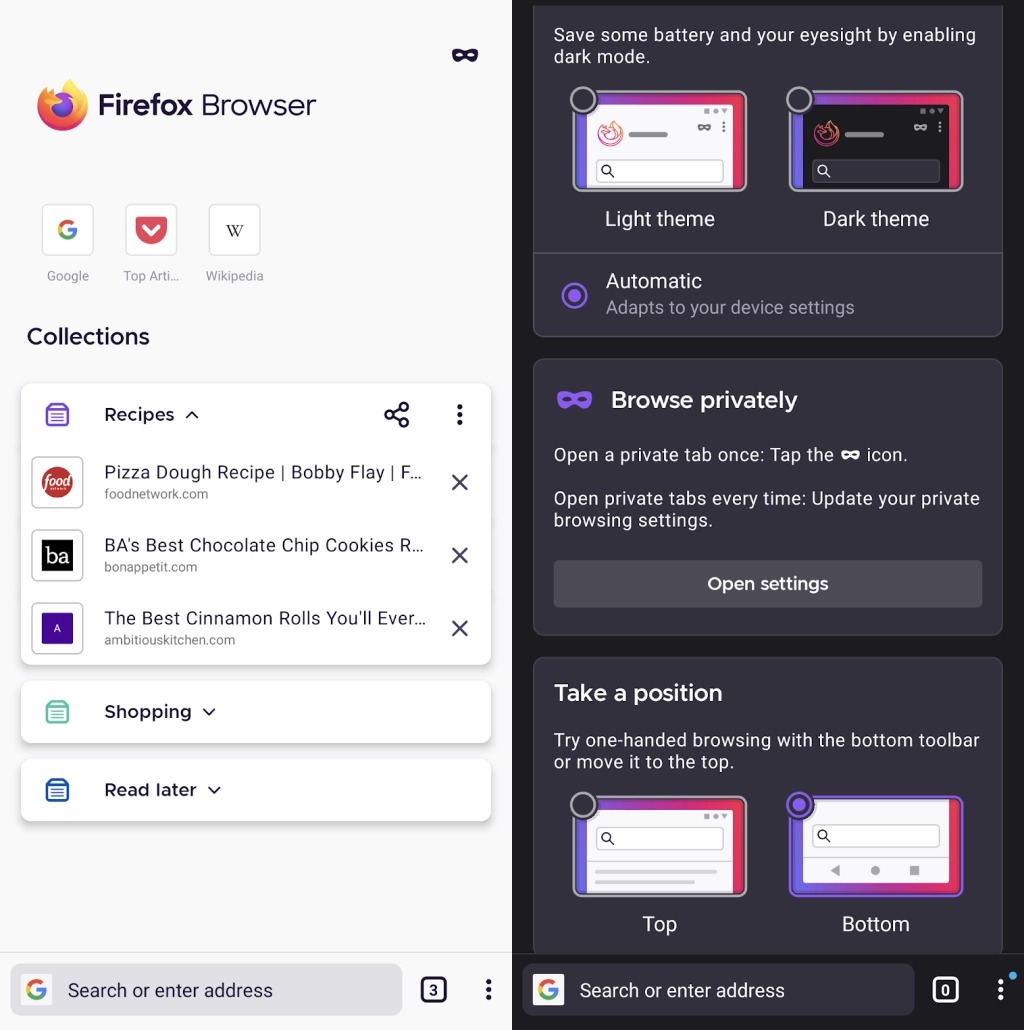Click the Google icon in the dark address bar
Image resolution: width=1024 pixels, height=1030 pixels.
point(548,989)
